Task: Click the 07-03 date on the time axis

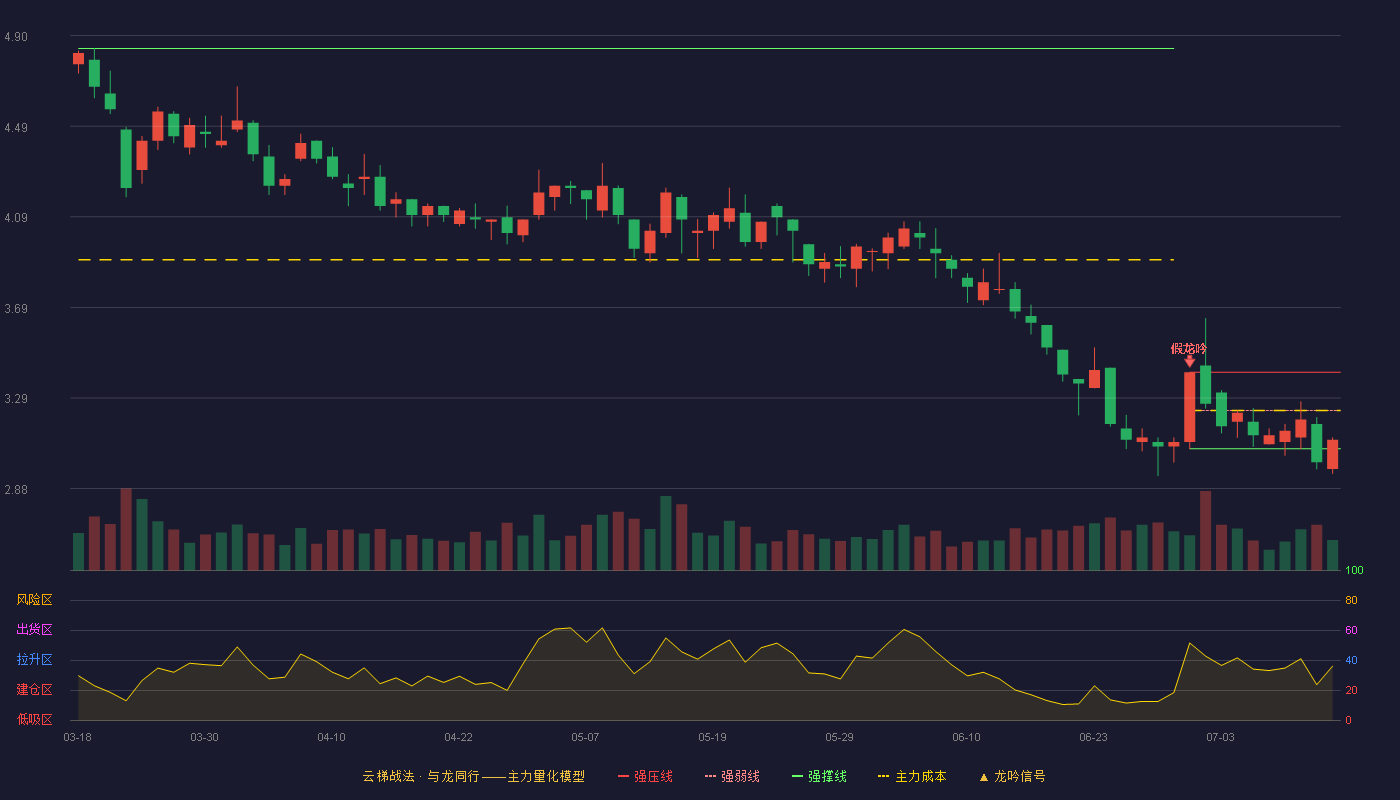Action: point(1220,737)
